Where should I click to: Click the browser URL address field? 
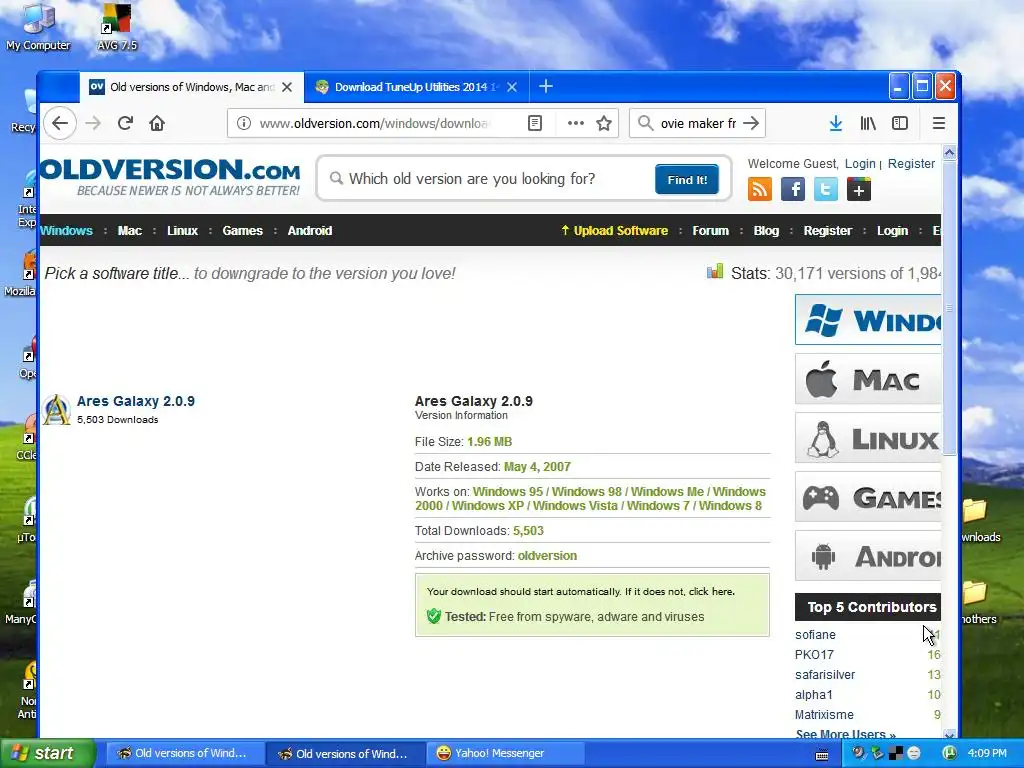[375, 123]
